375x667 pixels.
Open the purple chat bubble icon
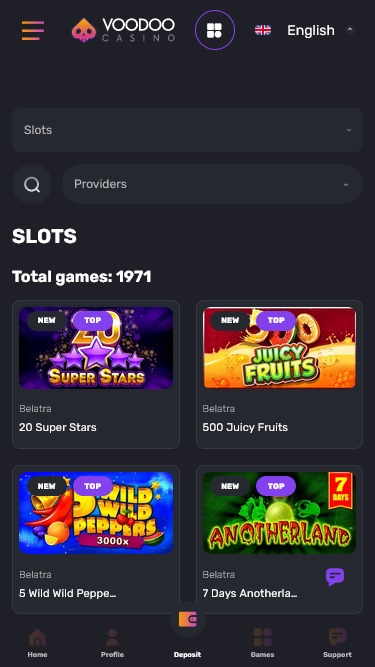click(x=335, y=577)
